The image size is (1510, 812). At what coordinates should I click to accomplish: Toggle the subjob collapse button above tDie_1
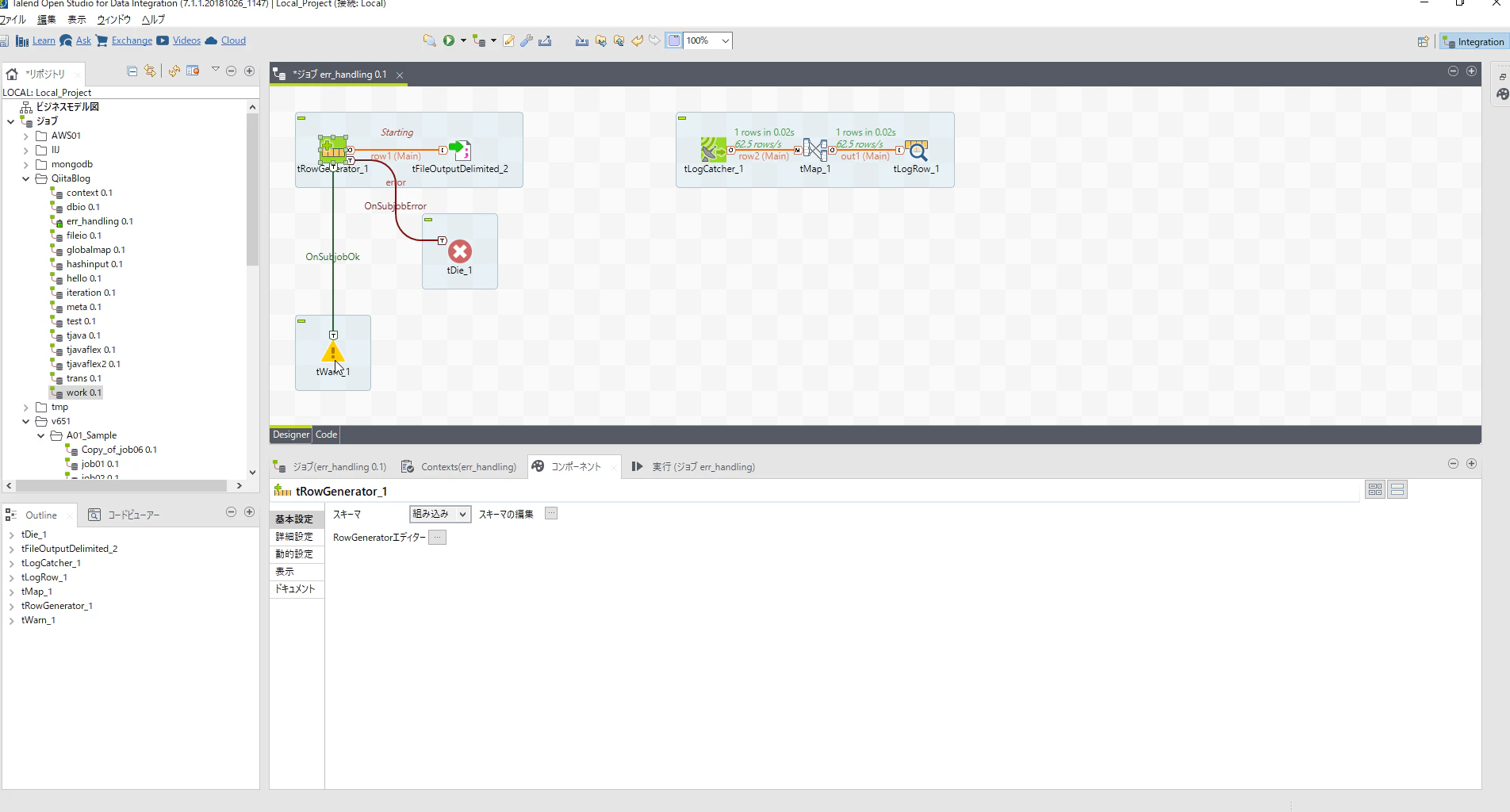(x=428, y=220)
